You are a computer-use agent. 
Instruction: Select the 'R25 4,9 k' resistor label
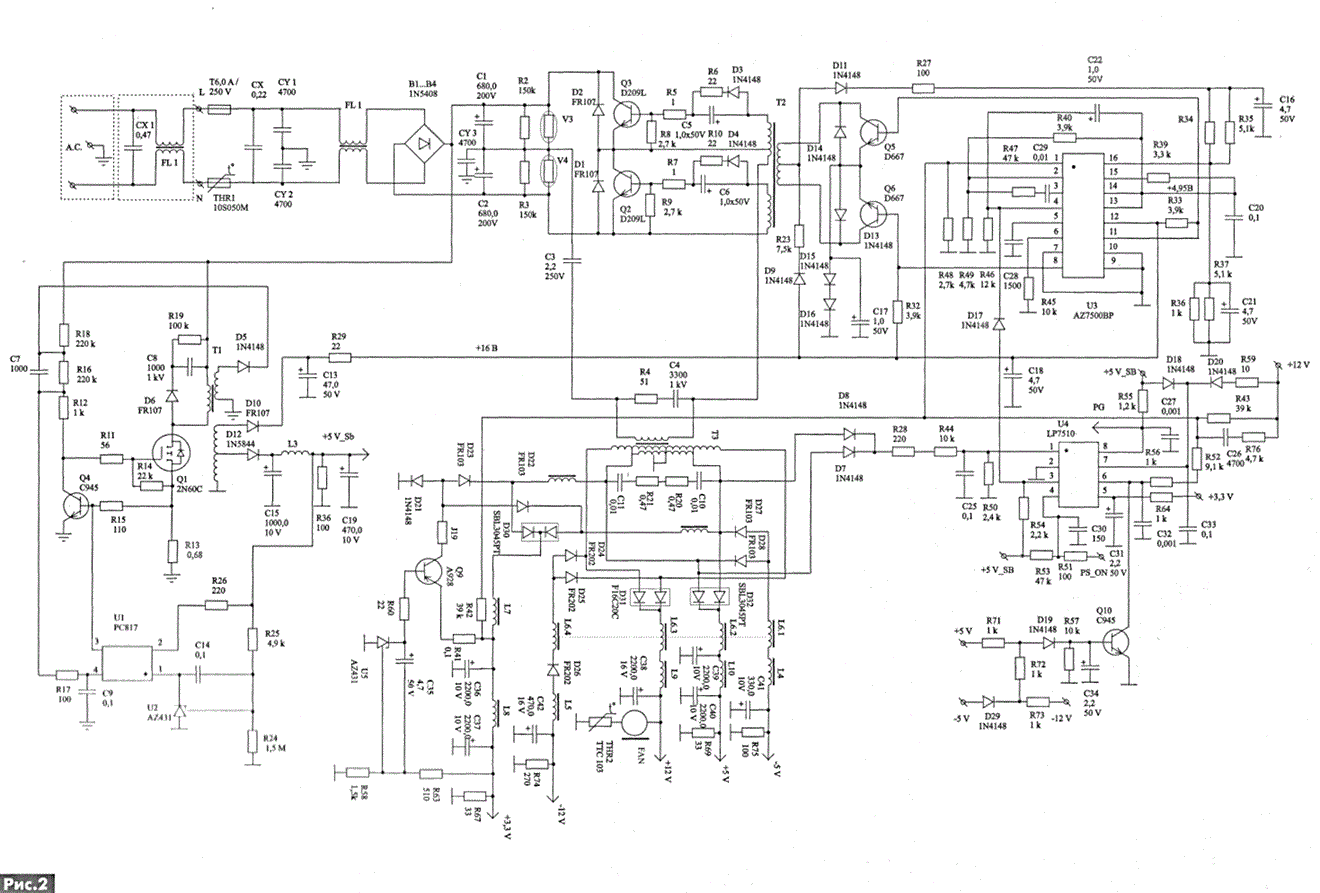coord(273,638)
